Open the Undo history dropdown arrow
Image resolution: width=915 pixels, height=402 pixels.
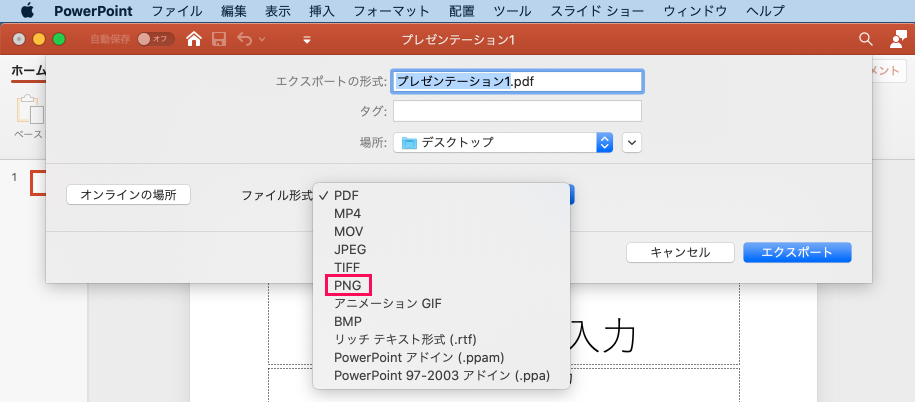click(x=261, y=39)
